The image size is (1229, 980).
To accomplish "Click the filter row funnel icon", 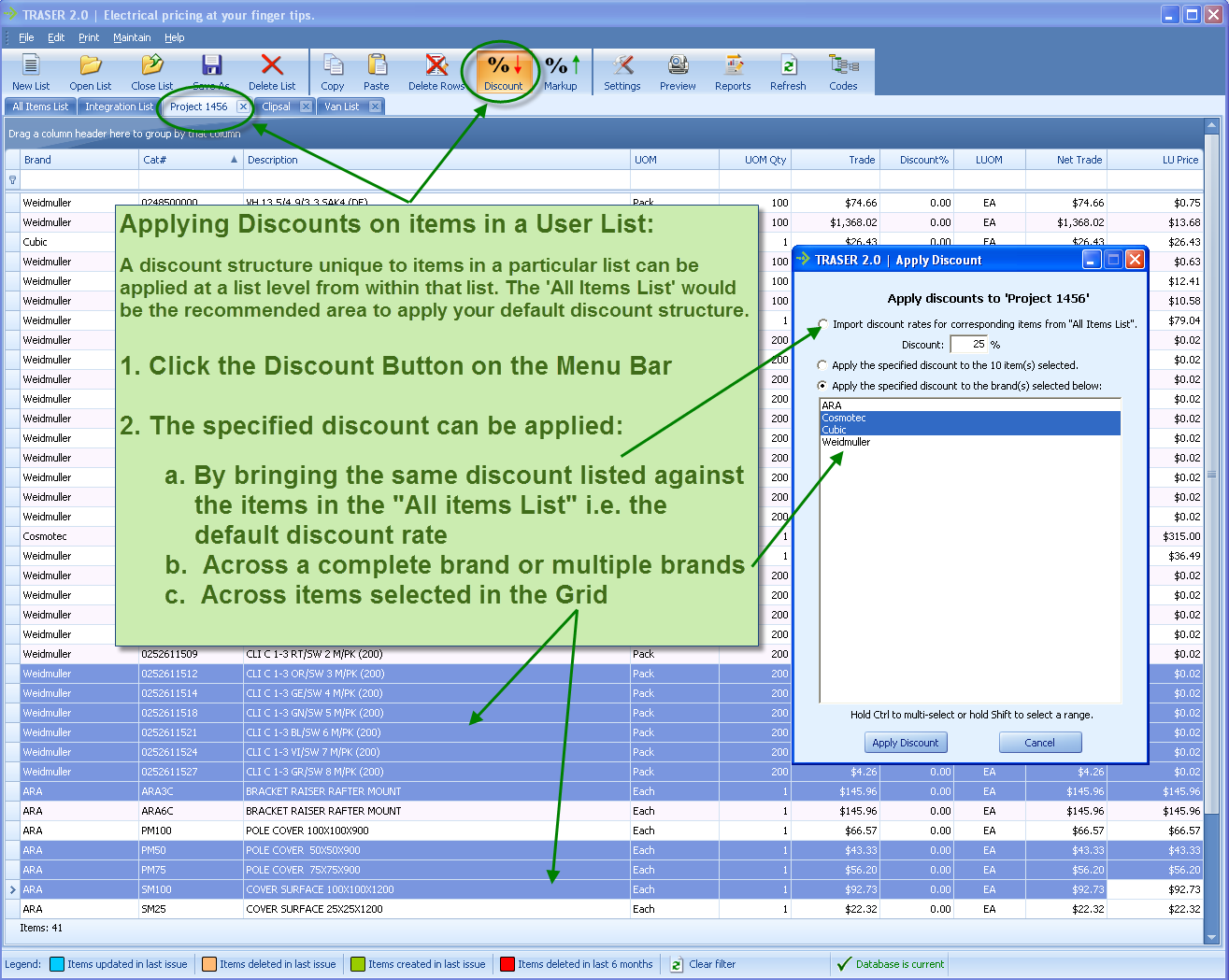I will click(x=13, y=180).
